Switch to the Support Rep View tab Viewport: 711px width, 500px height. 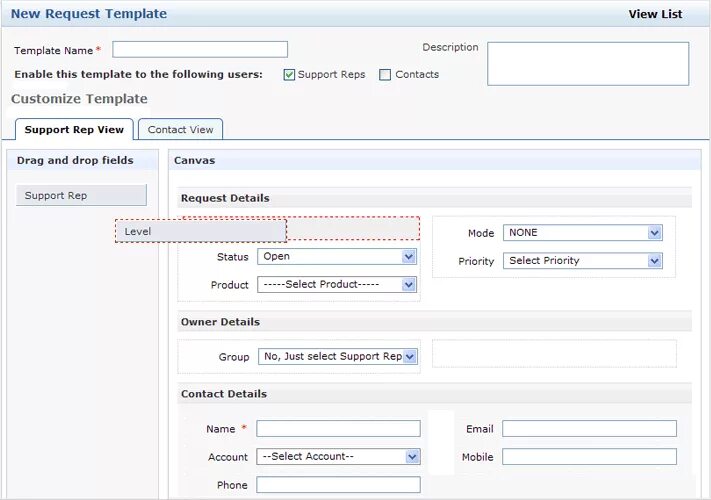click(74, 130)
